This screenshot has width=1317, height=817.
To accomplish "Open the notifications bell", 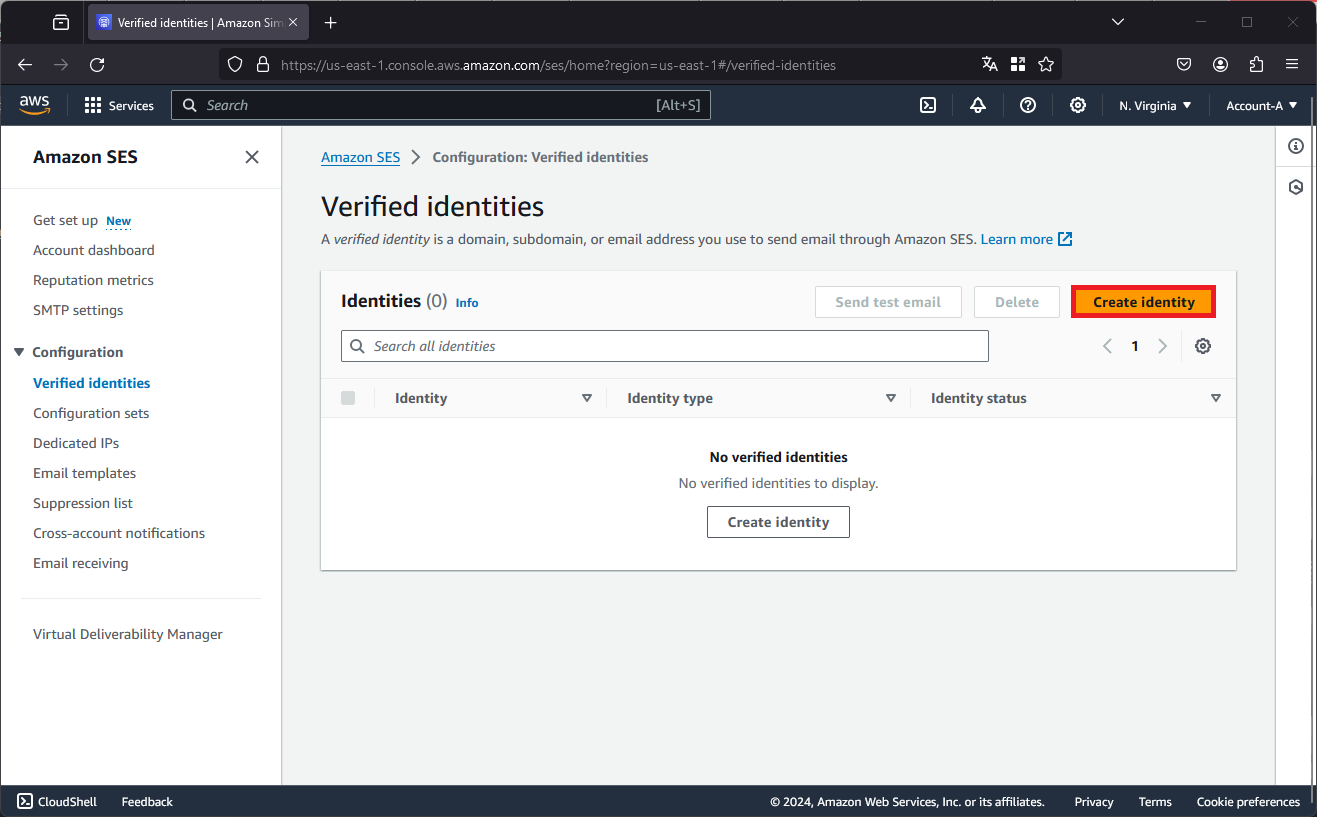I will tap(978, 105).
